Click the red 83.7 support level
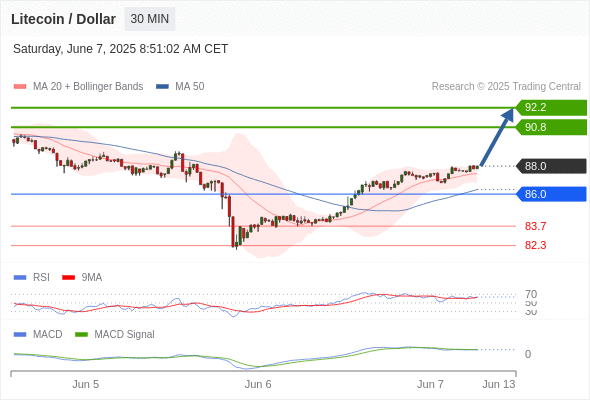This screenshot has width=590, height=400. tap(535, 226)
